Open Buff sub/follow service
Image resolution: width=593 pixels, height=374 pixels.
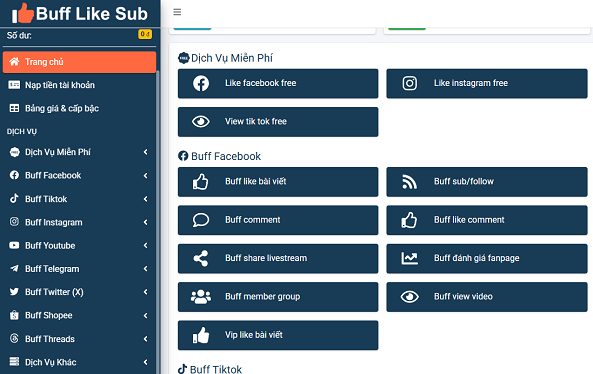[x=487, y=182]
